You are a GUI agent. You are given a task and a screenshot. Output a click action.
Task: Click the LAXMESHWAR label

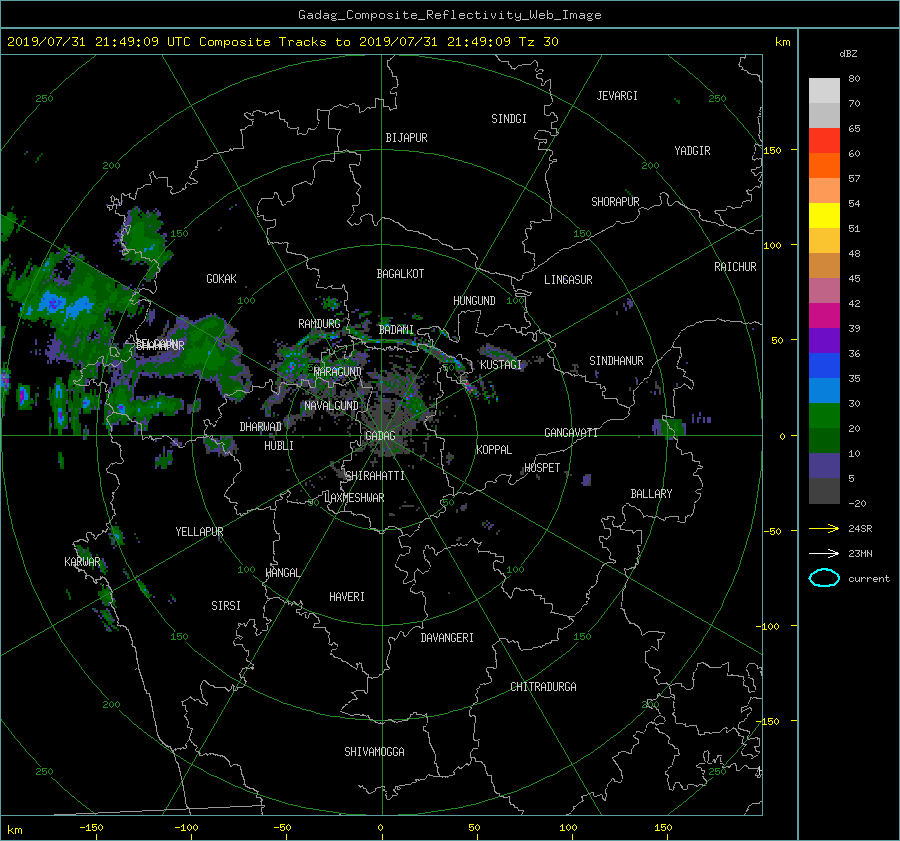354,498
